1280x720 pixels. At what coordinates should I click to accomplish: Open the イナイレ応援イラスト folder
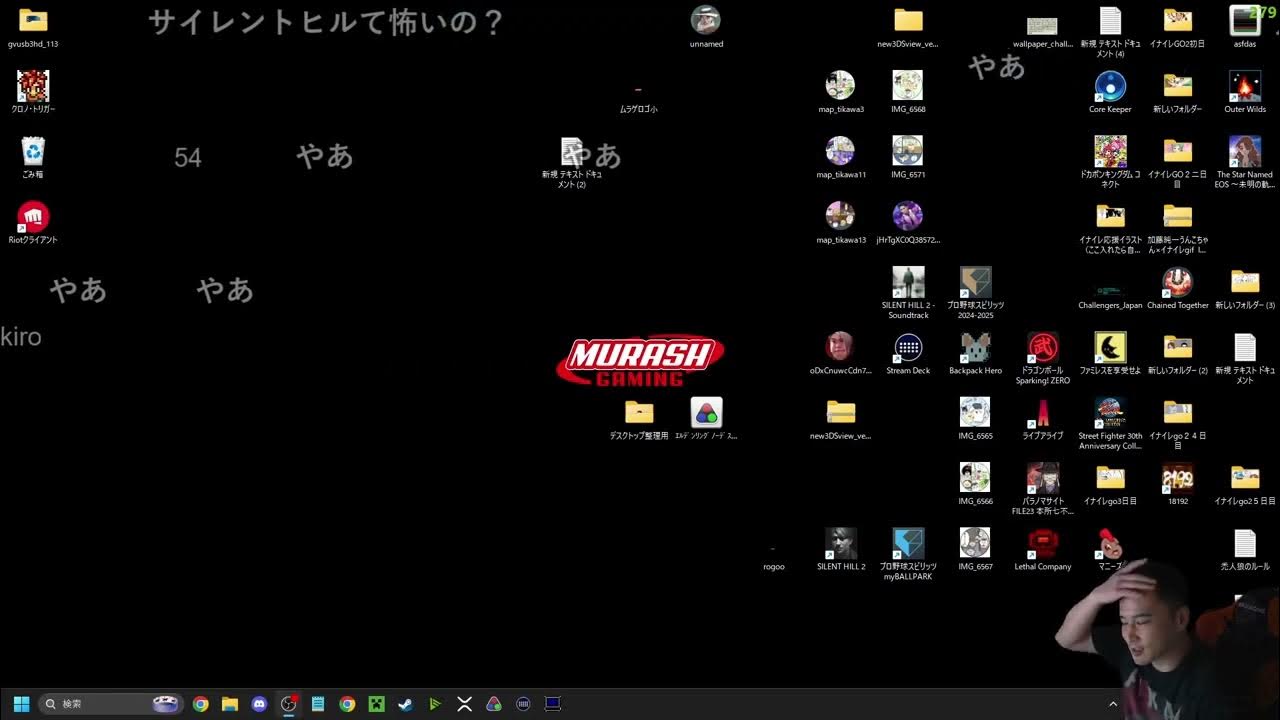[1110, 216]
